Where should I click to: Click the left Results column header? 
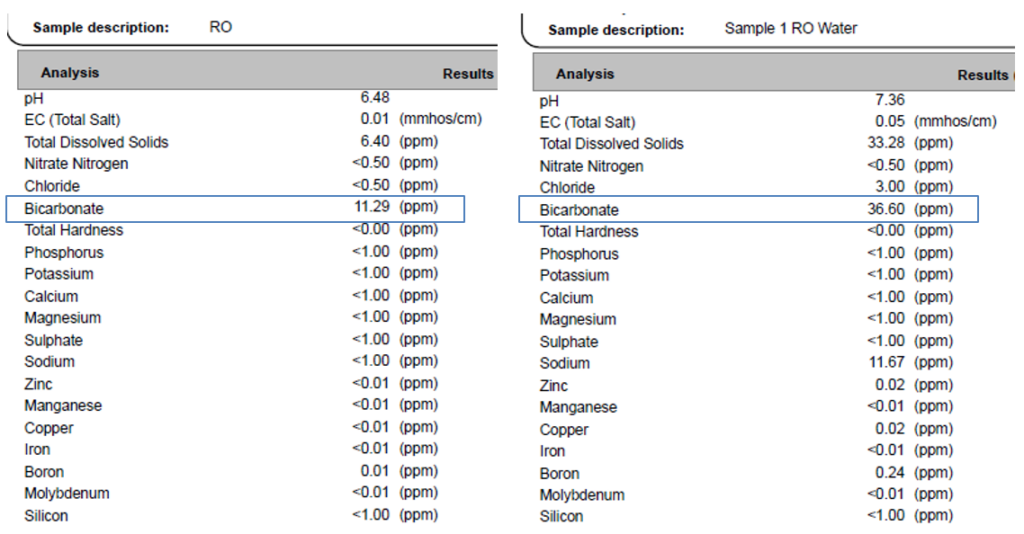click(468, 74)
